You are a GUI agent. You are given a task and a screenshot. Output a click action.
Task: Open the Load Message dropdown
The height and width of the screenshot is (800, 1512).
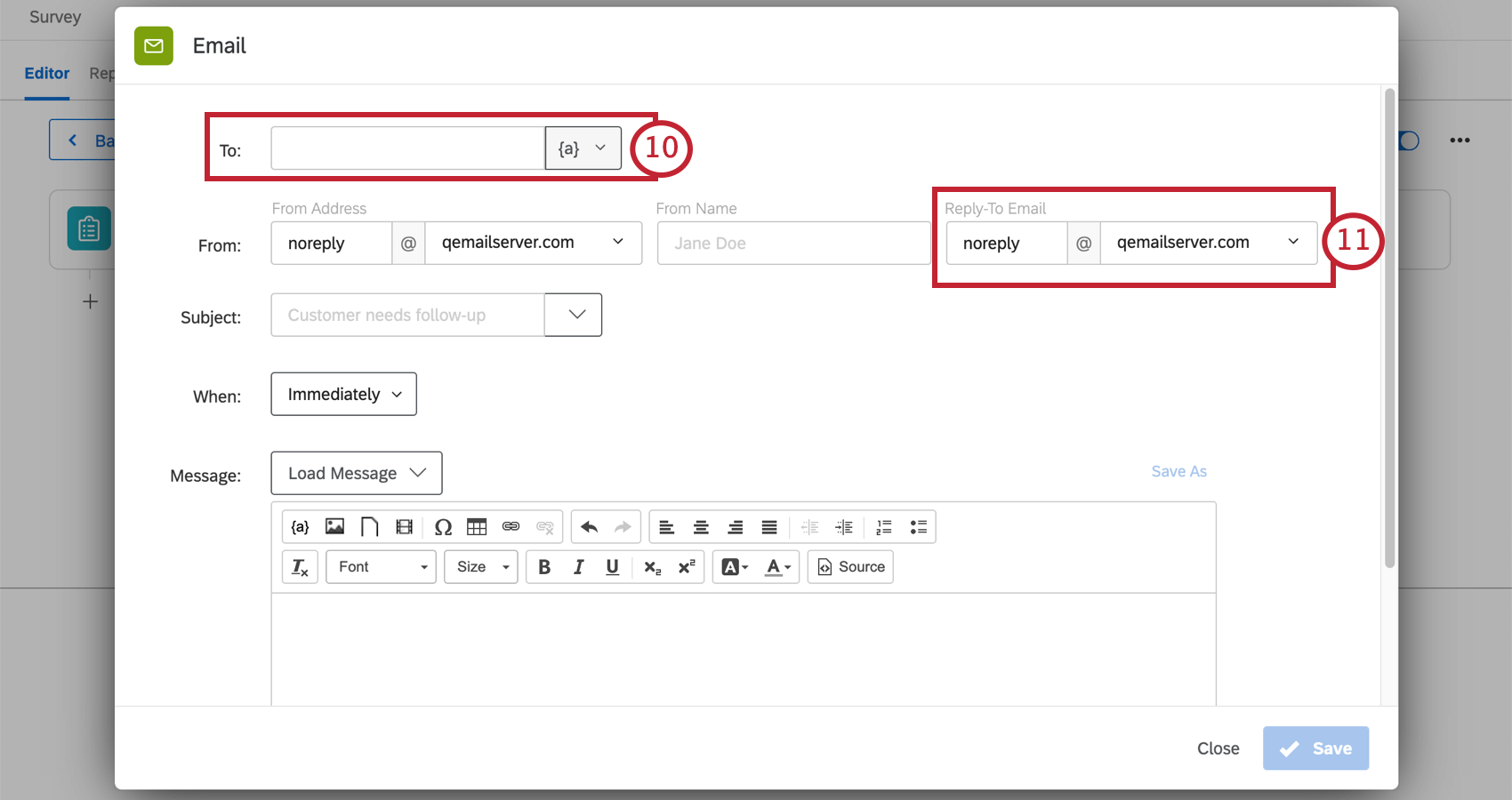(356, 472)
